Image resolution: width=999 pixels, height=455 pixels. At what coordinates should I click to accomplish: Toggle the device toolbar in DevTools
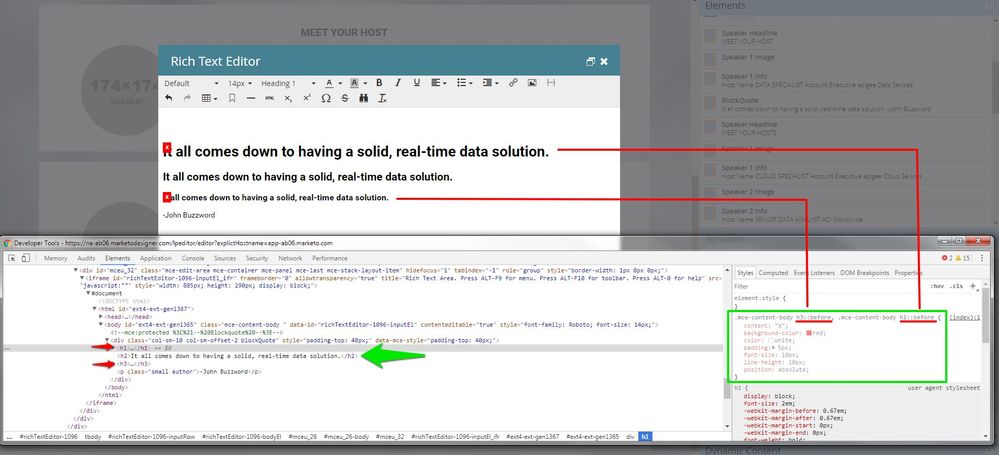25,258
